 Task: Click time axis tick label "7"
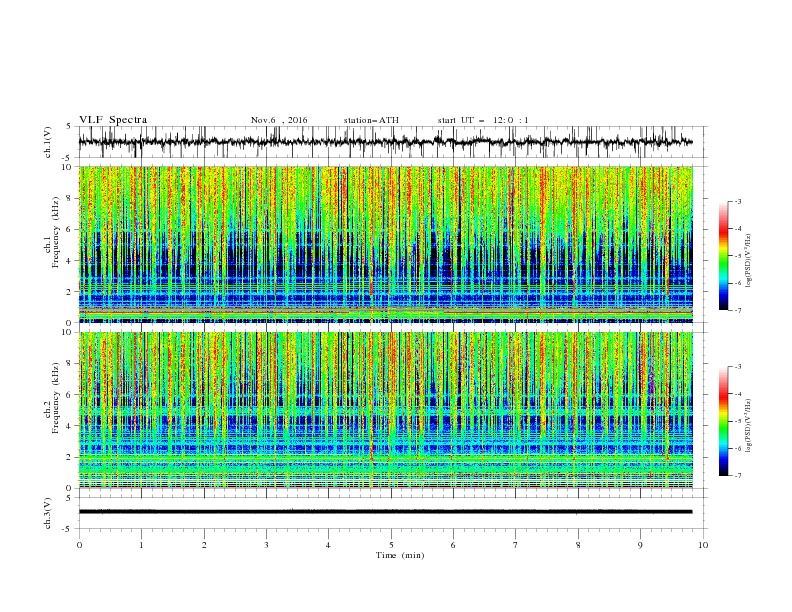pos(516,545)
